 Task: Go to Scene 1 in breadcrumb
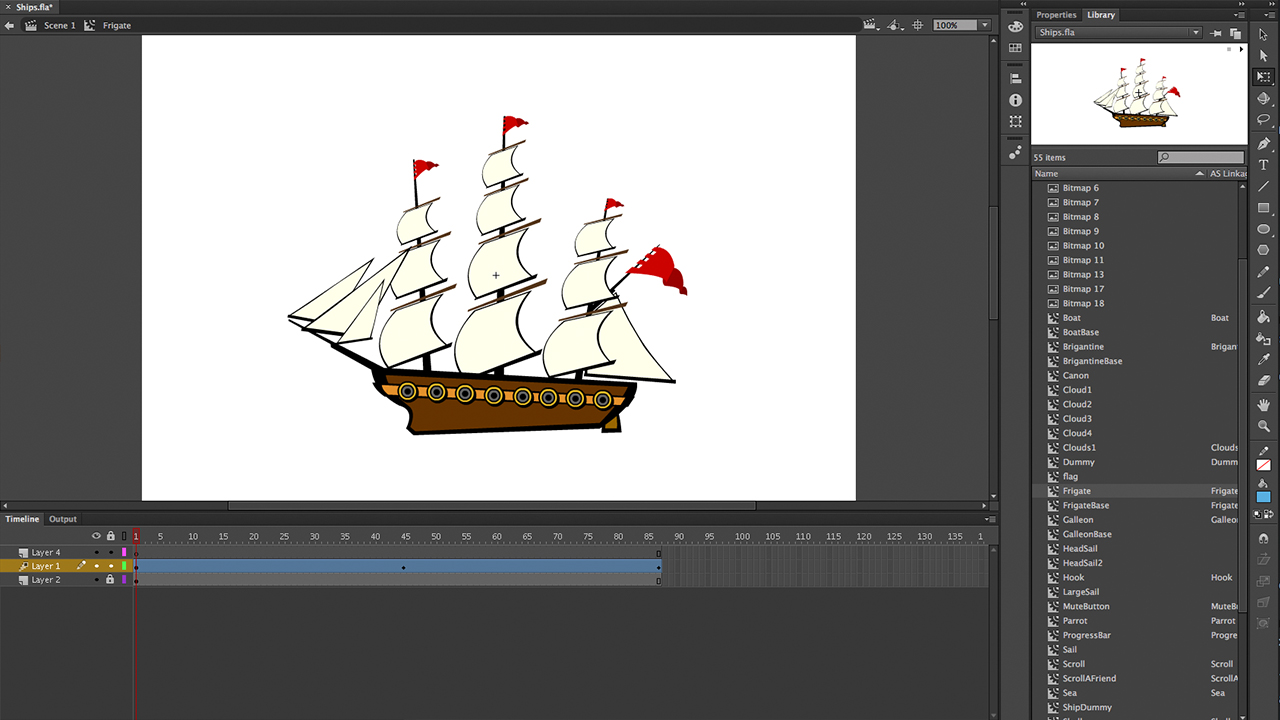click(x=59, y=25)
